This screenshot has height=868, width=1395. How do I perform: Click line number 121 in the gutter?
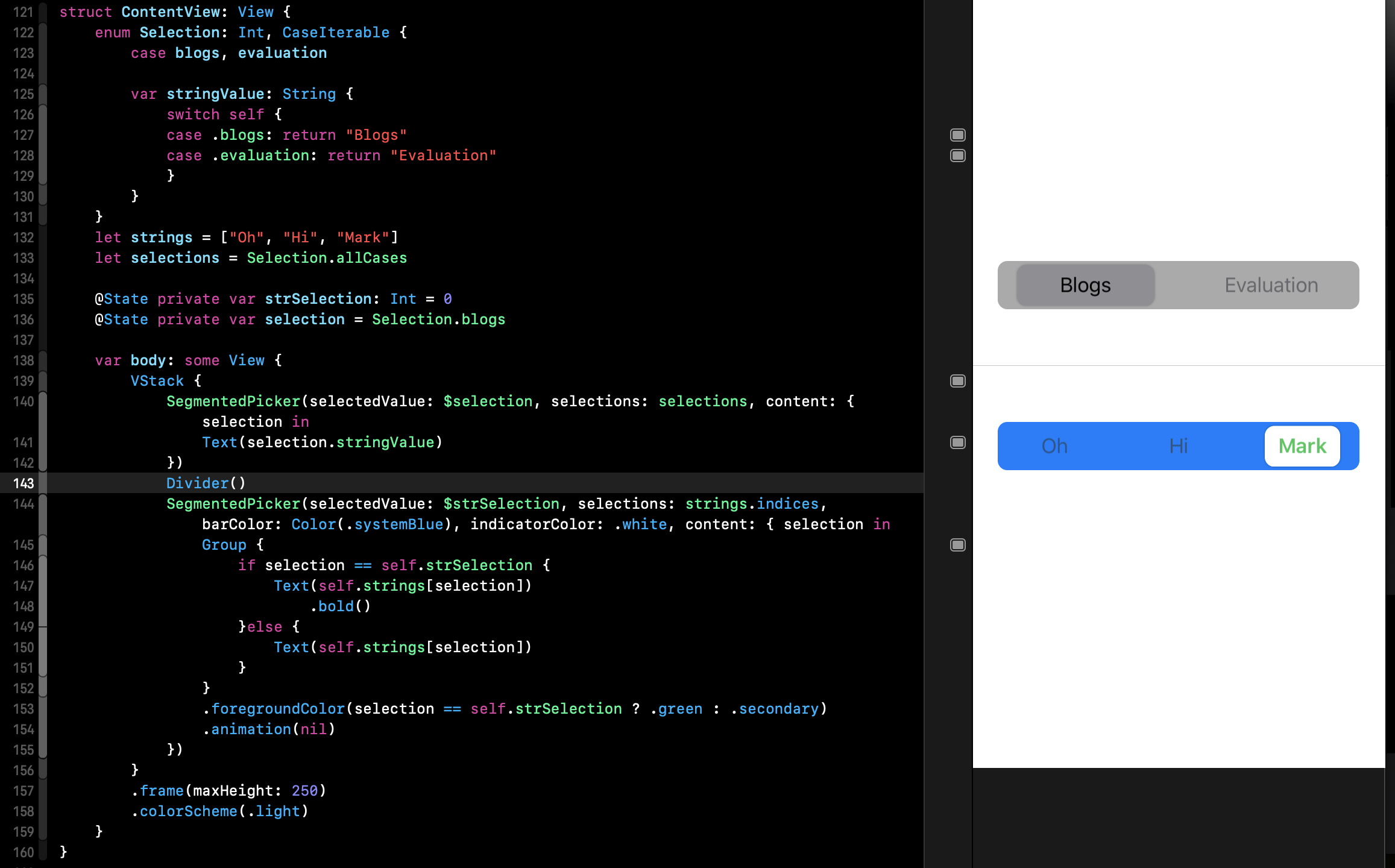tap(24, 12)
